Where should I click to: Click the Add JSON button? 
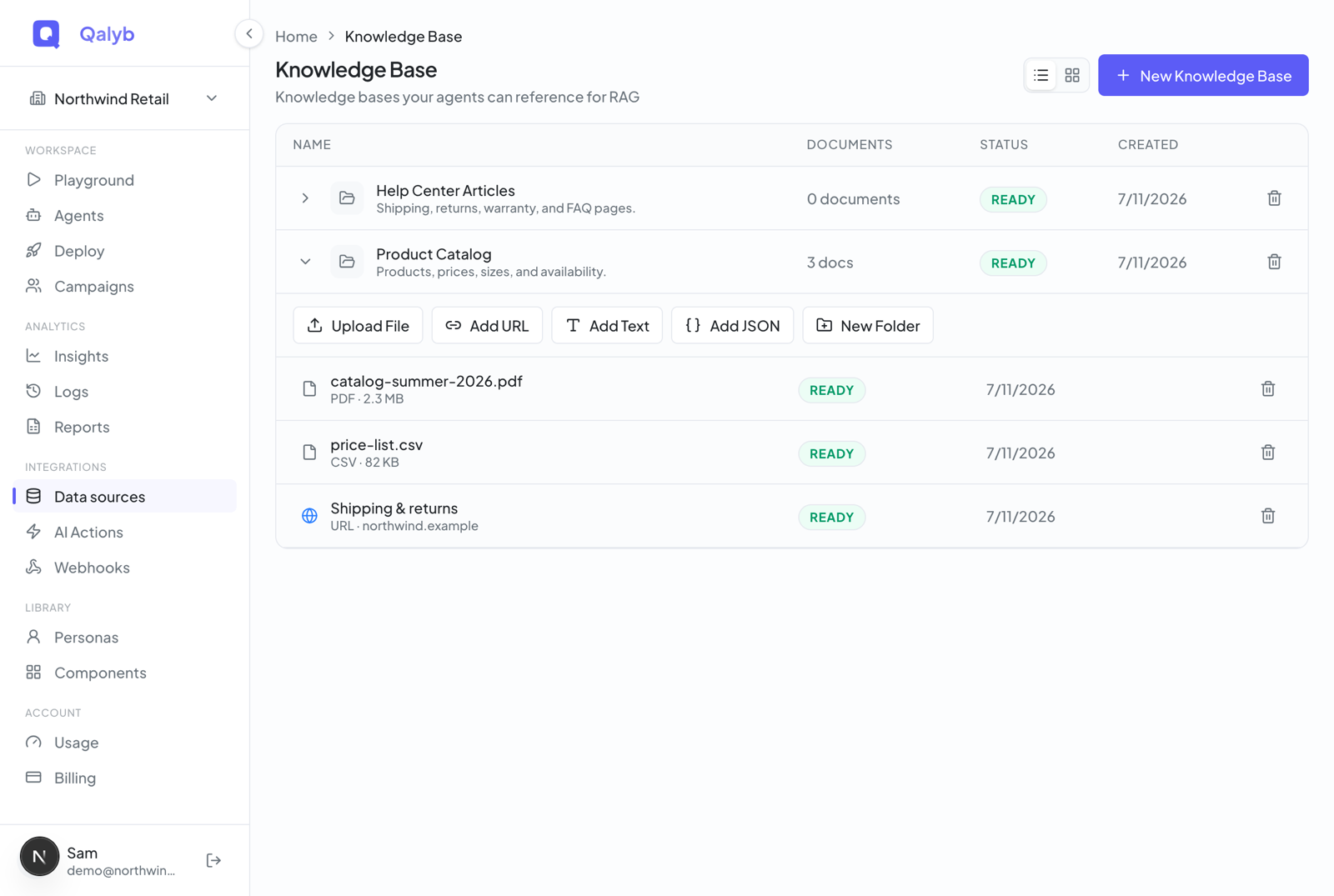click(x=732, y=326)
